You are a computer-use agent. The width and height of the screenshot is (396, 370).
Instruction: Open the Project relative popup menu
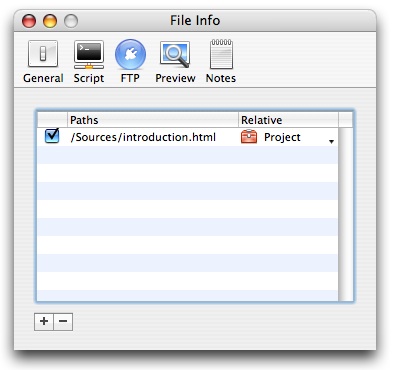[x=288, y=137]
